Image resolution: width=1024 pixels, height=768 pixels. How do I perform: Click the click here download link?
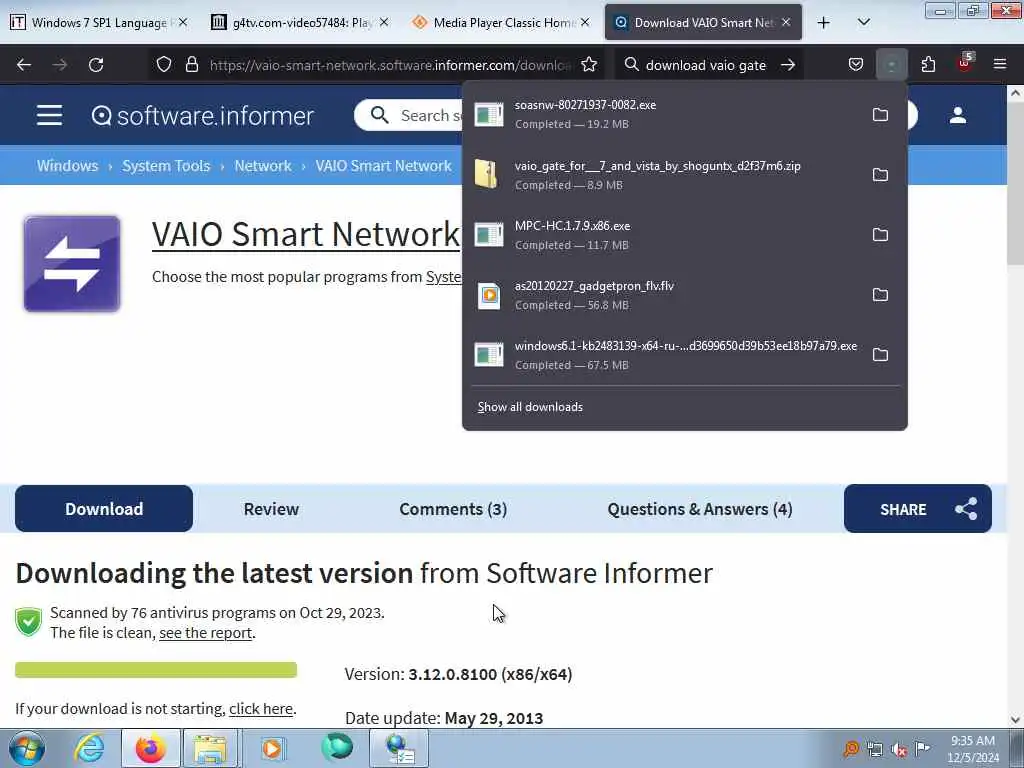coord(261,709)
